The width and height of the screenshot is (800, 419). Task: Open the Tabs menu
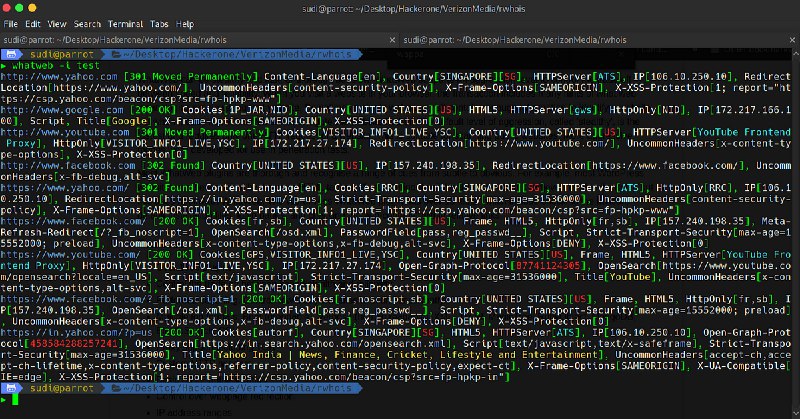pyautogui.click(x=159, y=24)
